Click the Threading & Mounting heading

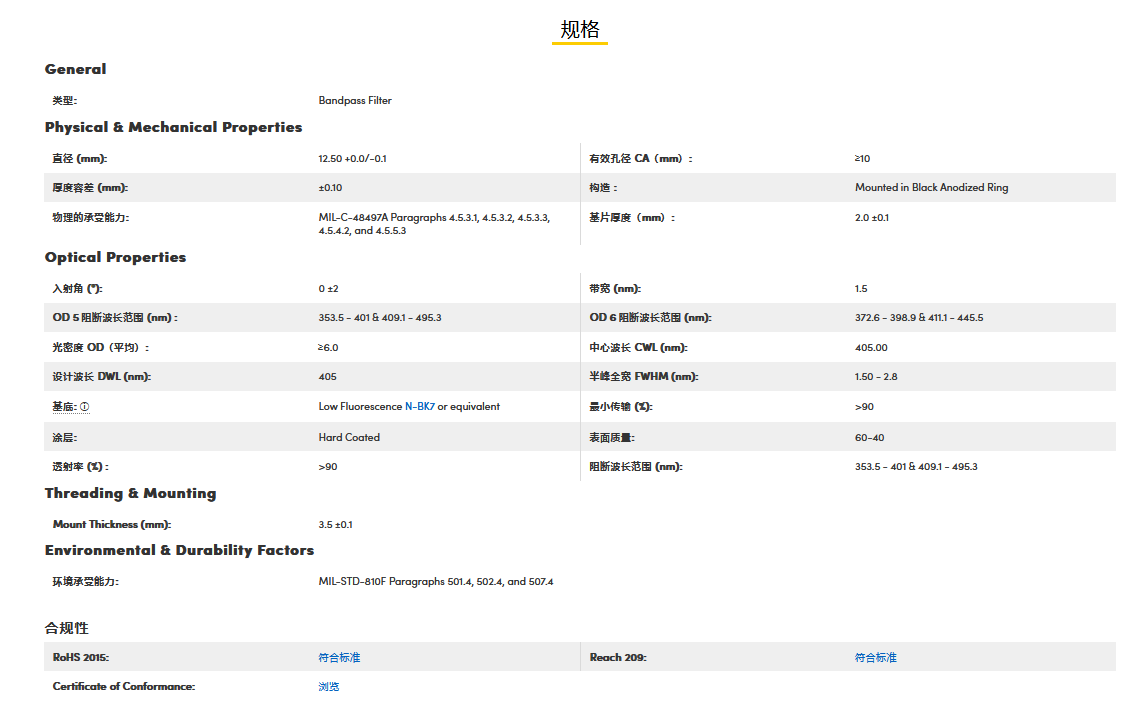tap(130, 493)
